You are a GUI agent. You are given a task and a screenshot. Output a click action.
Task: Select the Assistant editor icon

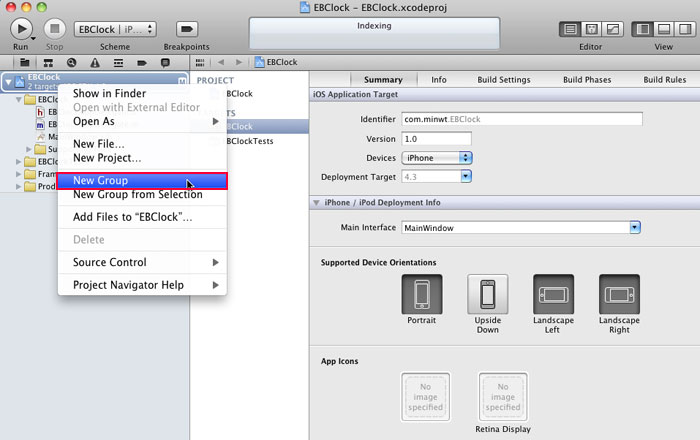pyautogui.click(x=591, y=29)
